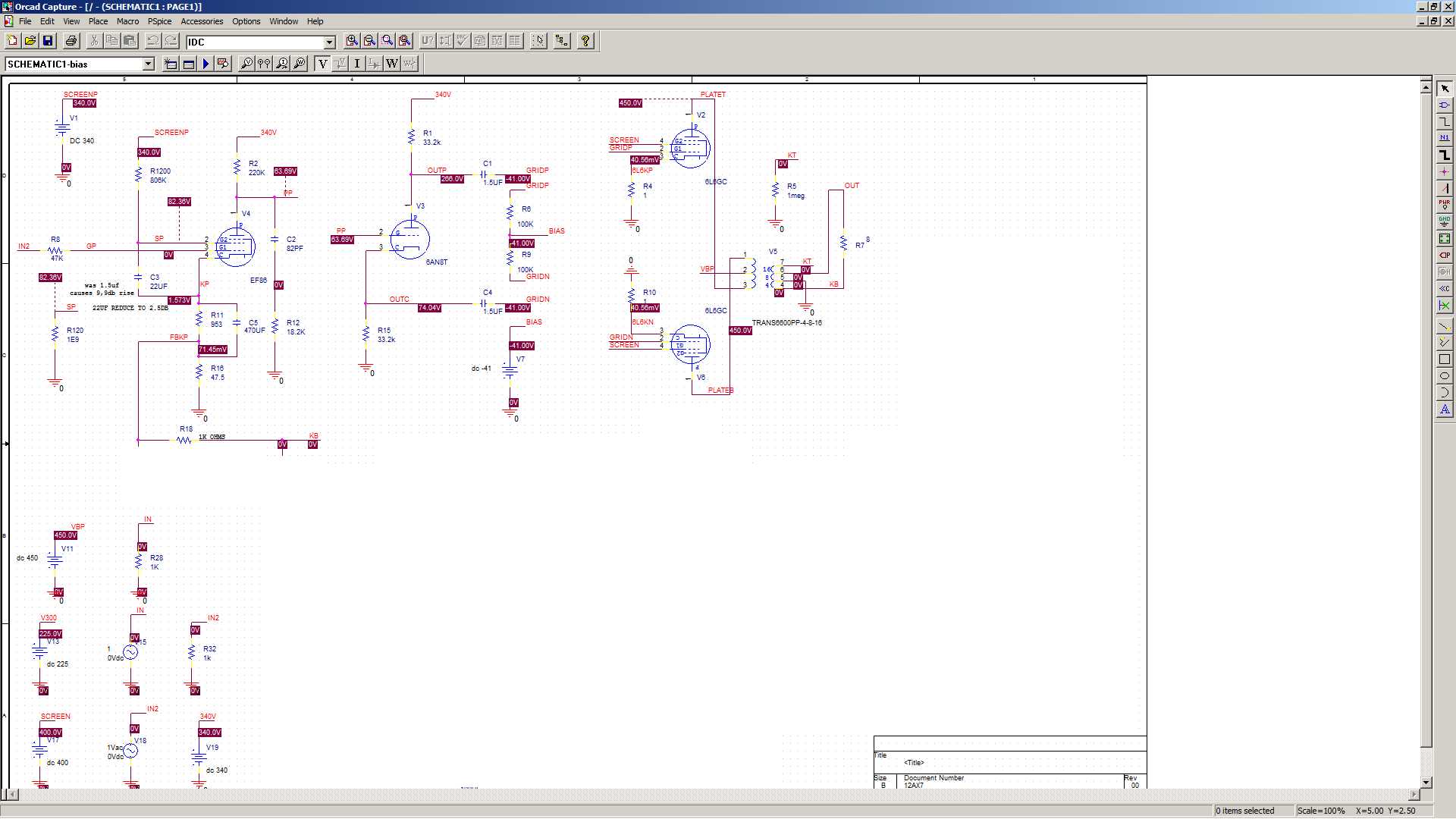This screenshot has height=819, width=1456.
Task: Edit the simulation settings icon
Action: [x=188, y=64]
